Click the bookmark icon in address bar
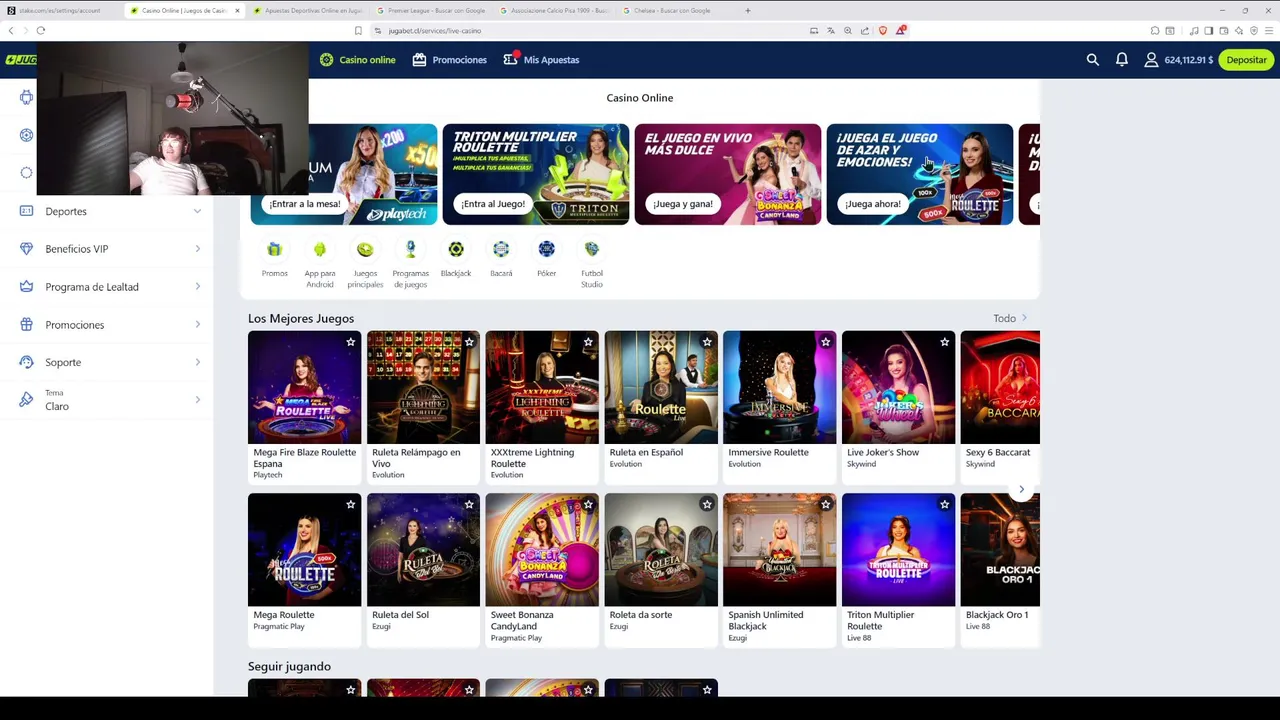 pyautogui.click(x=358, y=31)
